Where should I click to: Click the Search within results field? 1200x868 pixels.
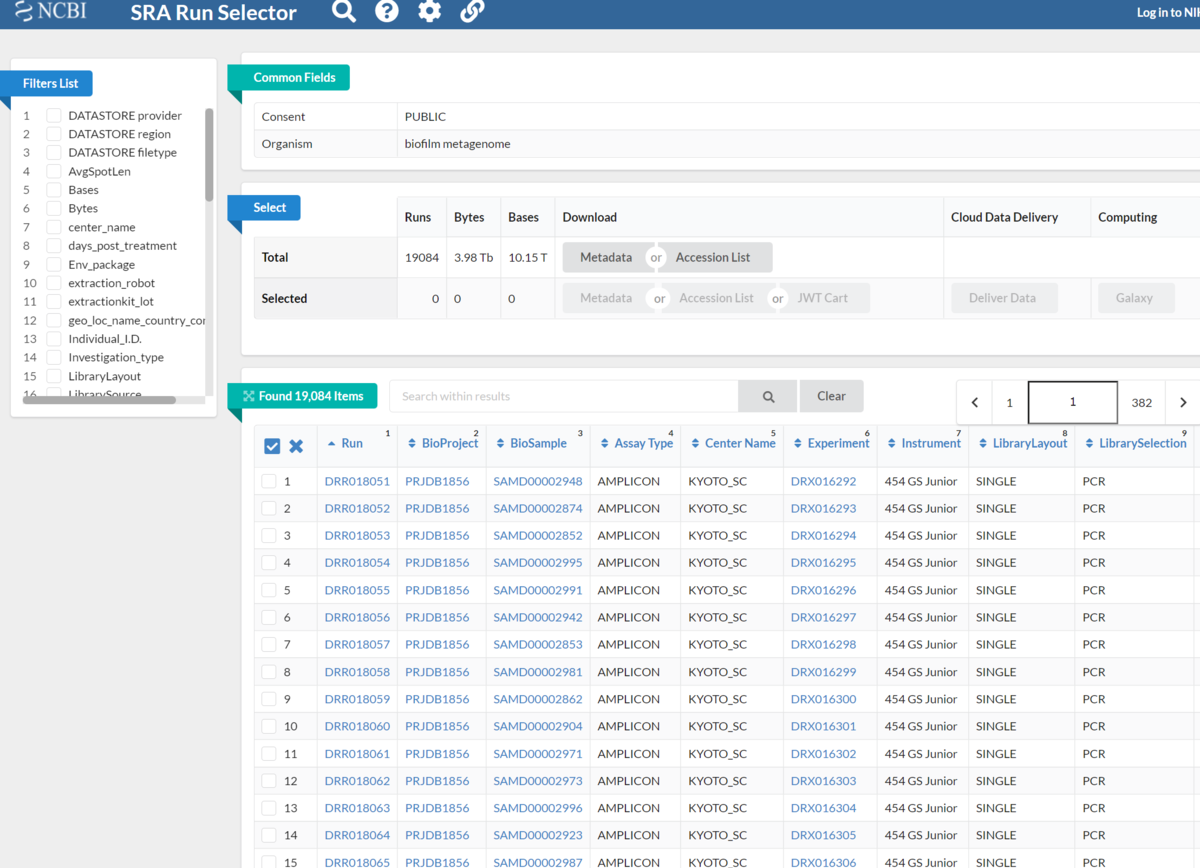pyautogui.click(x=564, y=396)
